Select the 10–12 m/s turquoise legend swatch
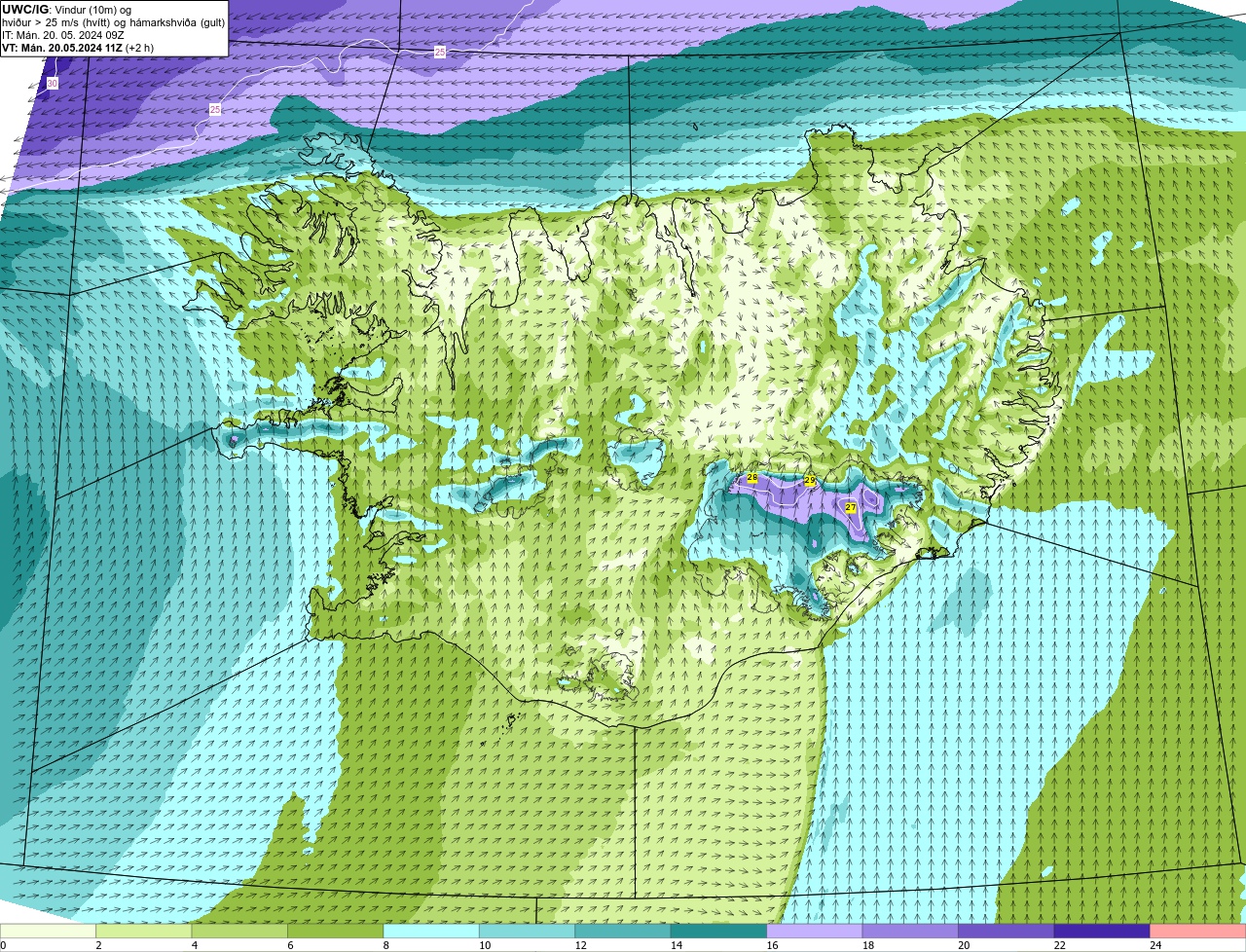Screen dimensions: 1246x952 pyautogui.click(x=527, y=931)
